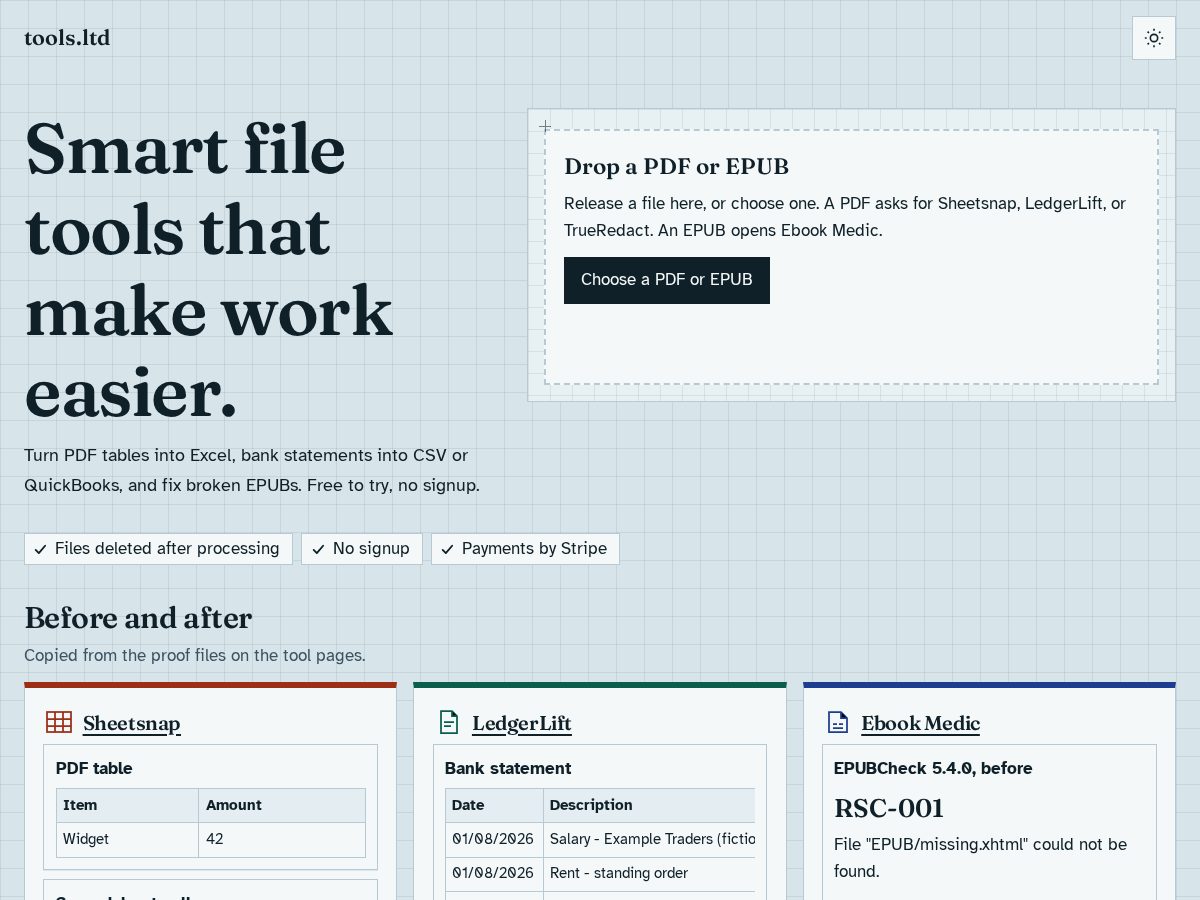
Task: Click the PDF table label in Sheetsnap card
Action: click(x=94, y=769)
